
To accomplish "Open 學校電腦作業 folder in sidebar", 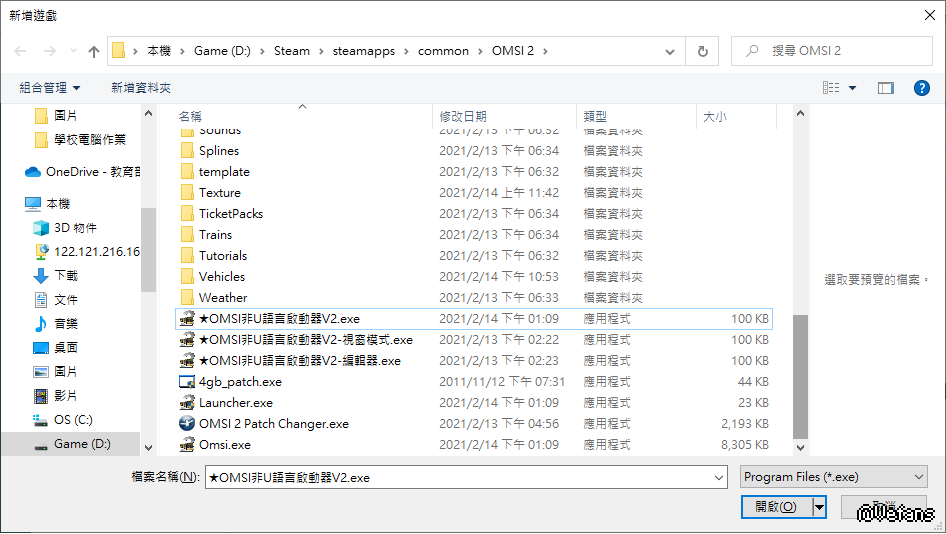I will pyautogui.click(x=89, y=139).
